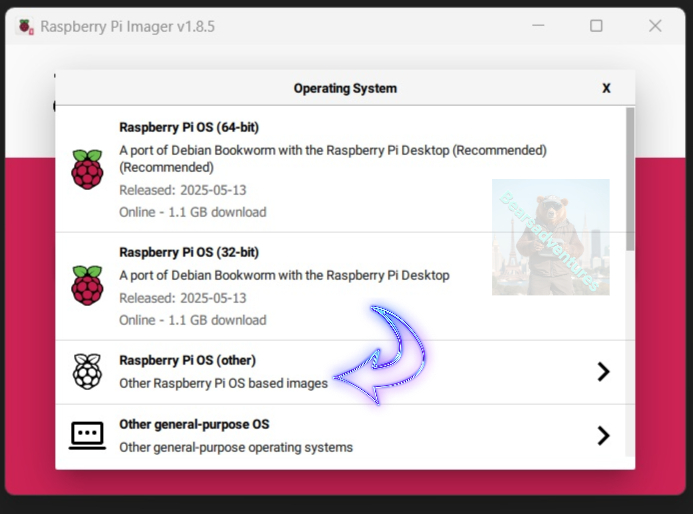Image resolution: width=693 pixels, height=514 pixels.
Task: Click the monitor icon for Other general-purpose OS
Action: point(87,435)
